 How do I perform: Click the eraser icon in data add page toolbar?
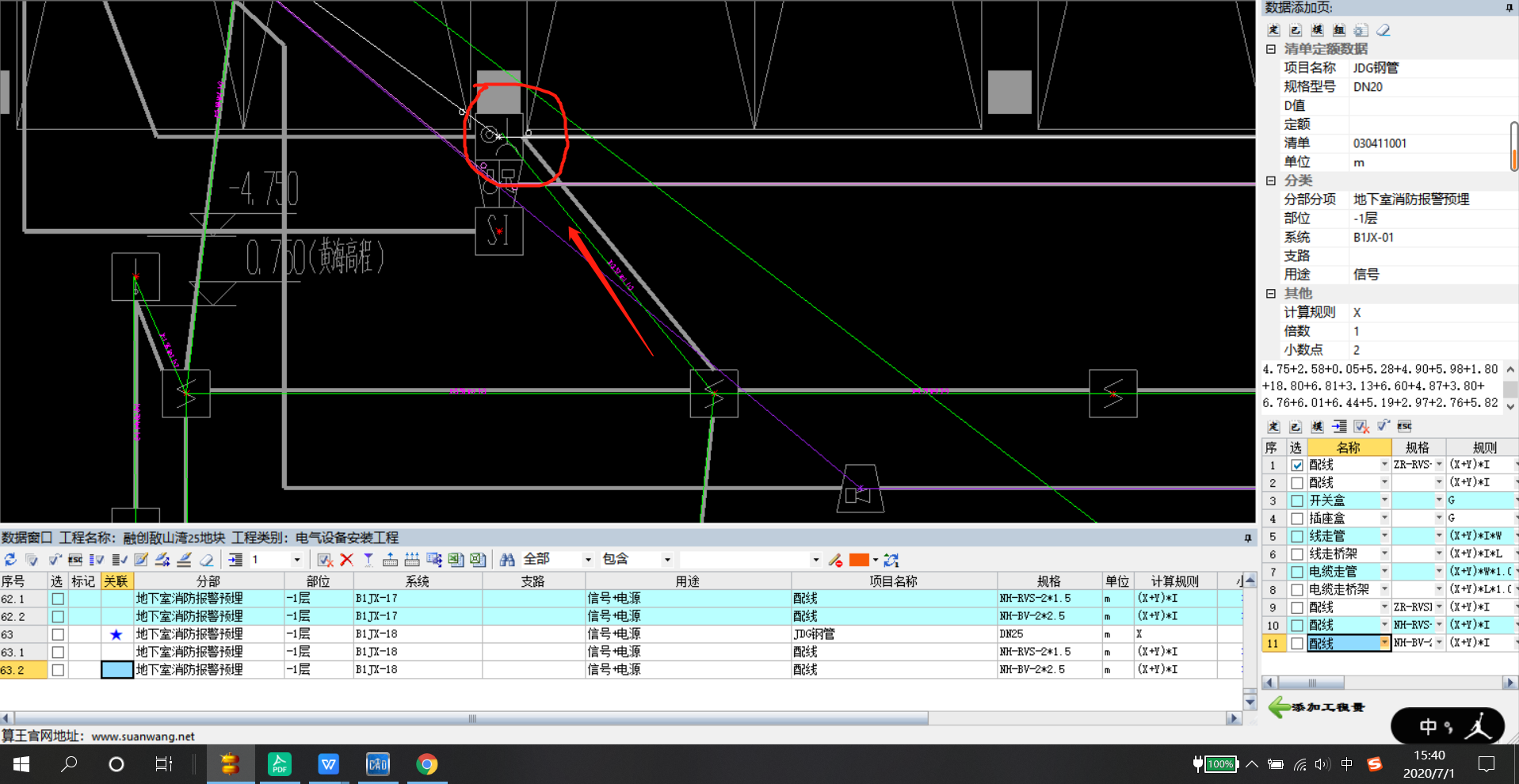(1383, 30)
